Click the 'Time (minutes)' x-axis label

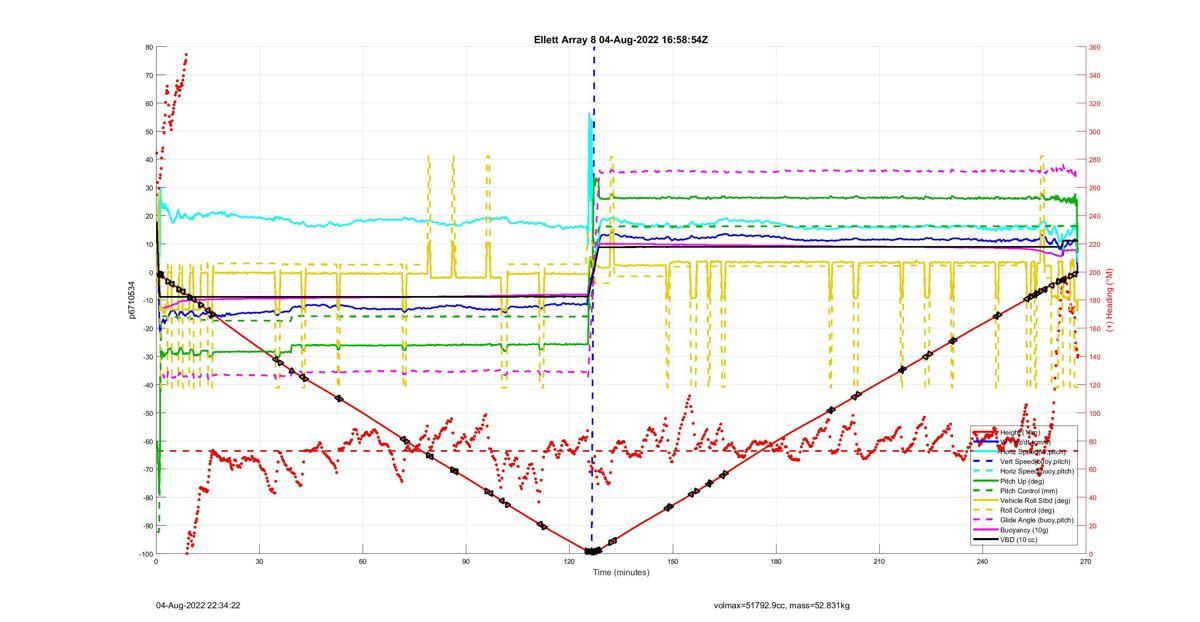click(x=621, y=573)
